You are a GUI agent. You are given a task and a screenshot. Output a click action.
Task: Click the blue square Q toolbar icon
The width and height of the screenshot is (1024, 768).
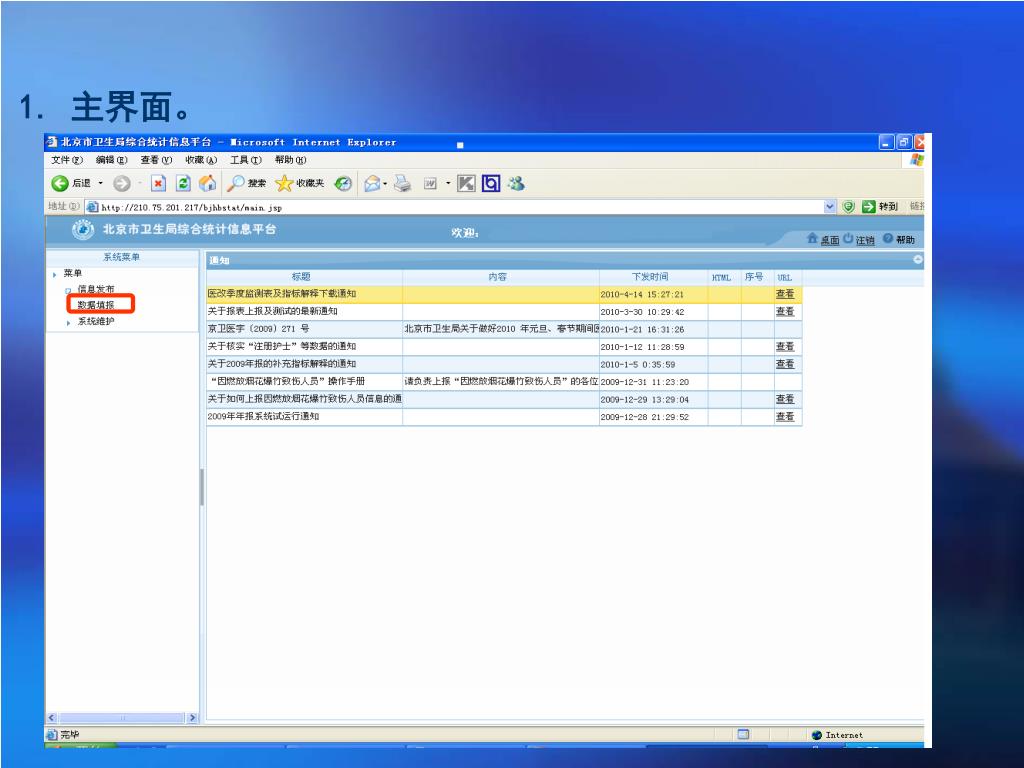[x=491, y=184]
